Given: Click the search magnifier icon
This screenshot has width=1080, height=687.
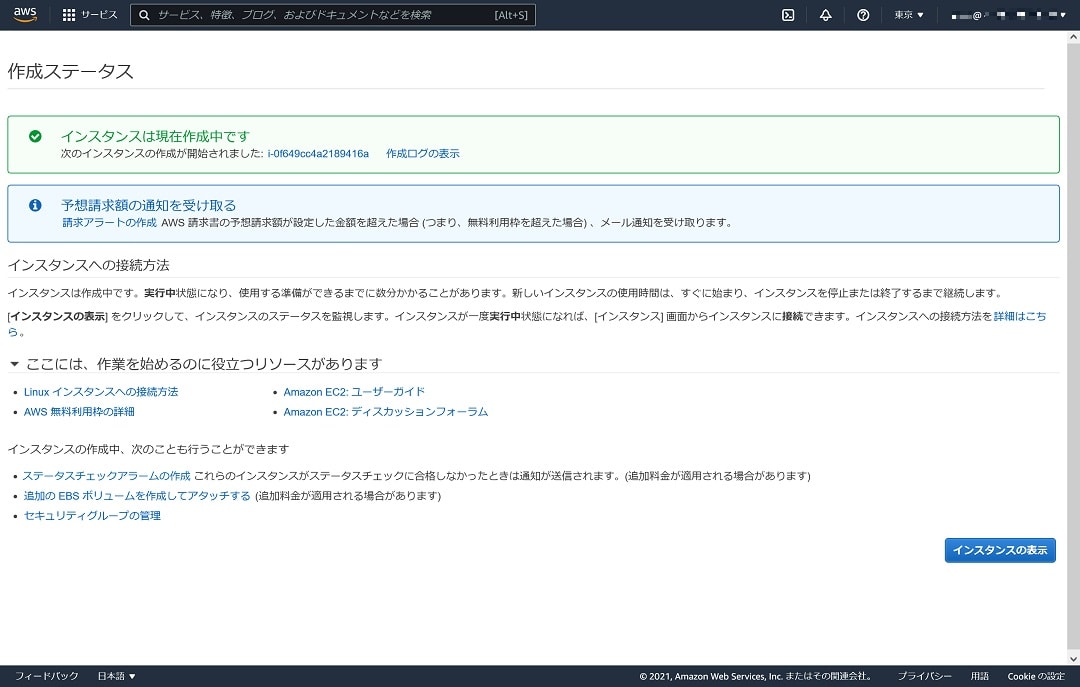Looking at the screenshot, I should tap(144, 15).
